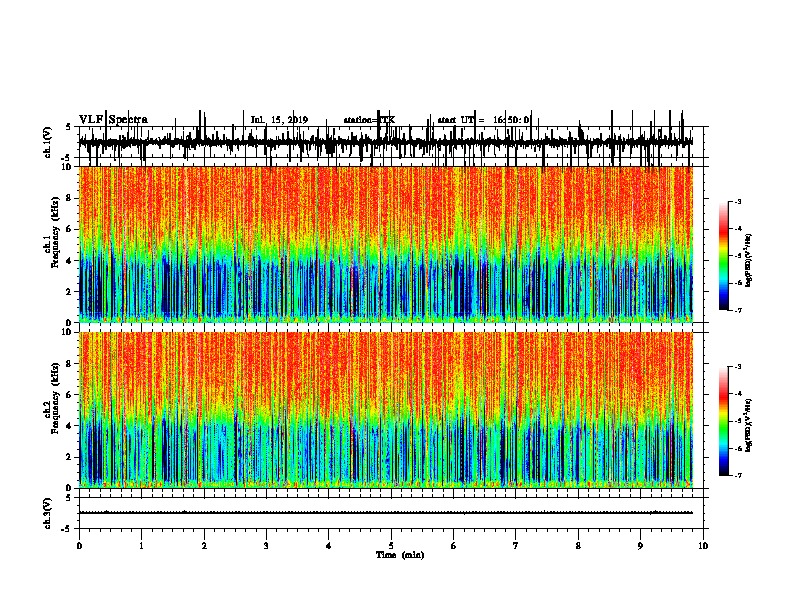Image resolution: width=792 pixels, height=612 pixels.
Task: Click ch.2 Frequency (kHz) axis label
Action: tap(52, 398)
